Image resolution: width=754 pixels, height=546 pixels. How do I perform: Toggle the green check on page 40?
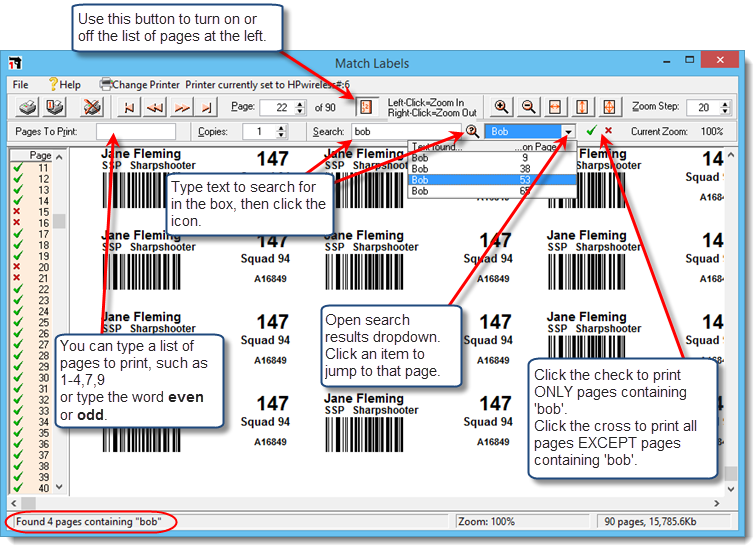[18, 488]
